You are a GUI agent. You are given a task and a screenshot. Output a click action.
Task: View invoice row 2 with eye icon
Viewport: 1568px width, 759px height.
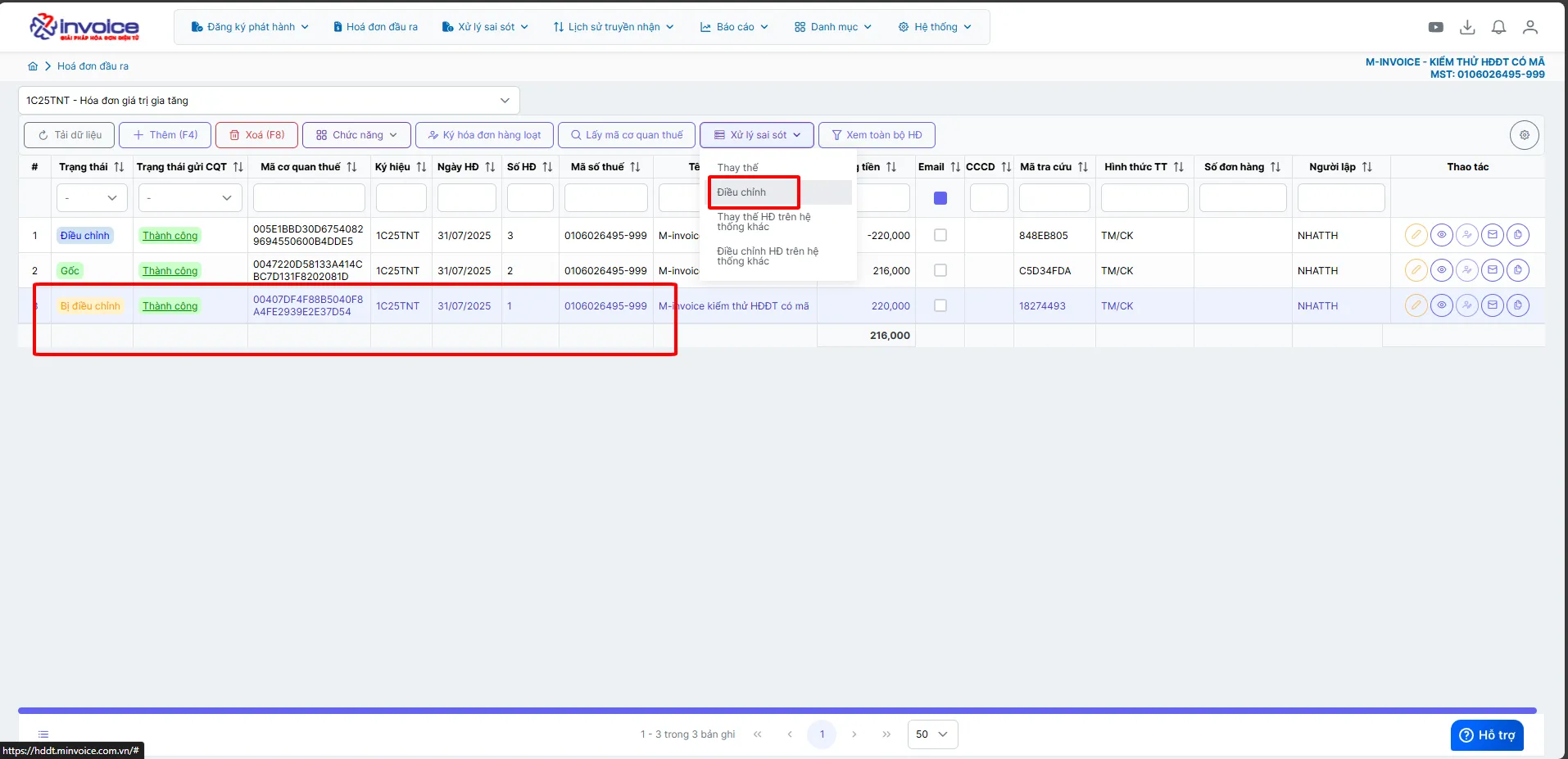(x=1441, y=270)
